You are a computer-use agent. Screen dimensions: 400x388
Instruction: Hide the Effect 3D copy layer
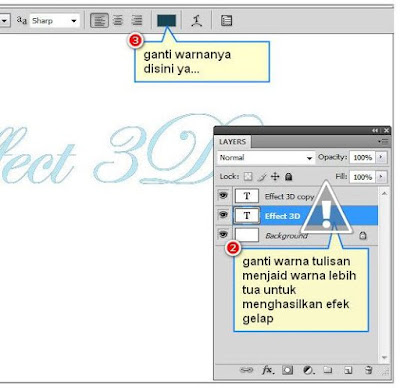[x=223, y=195]
